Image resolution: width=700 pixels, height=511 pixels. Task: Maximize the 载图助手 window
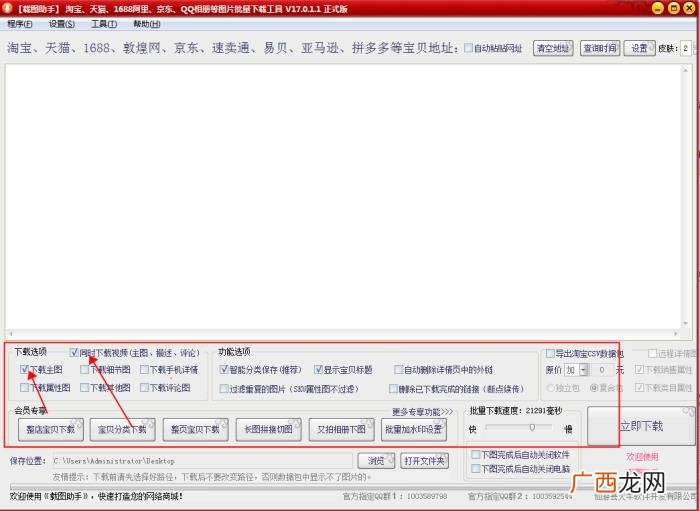coord(674,8)
